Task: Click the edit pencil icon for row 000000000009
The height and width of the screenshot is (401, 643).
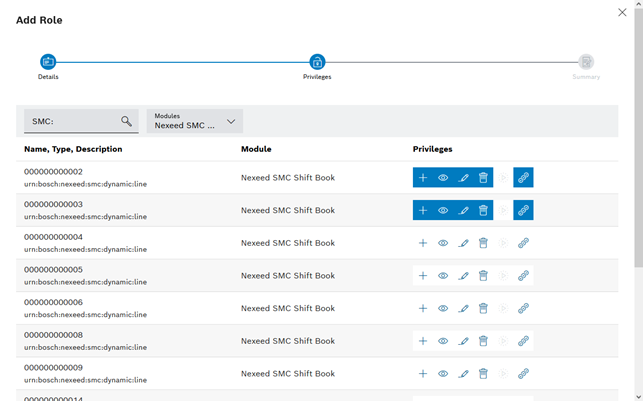Action: 463,374
